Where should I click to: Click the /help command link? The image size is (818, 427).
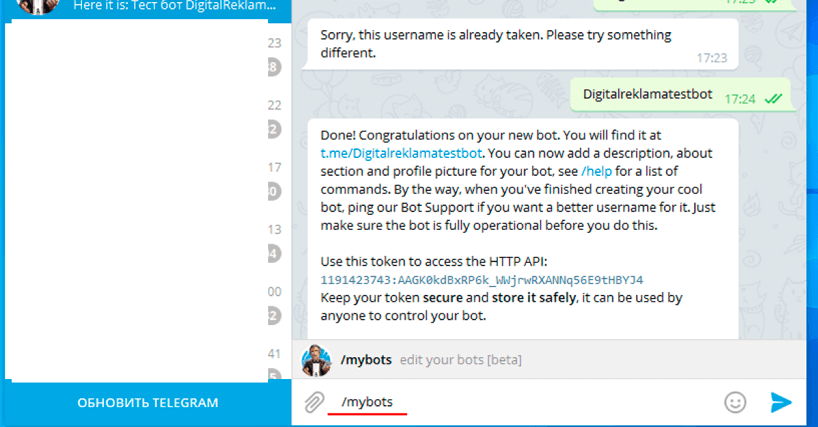[596, 171]
